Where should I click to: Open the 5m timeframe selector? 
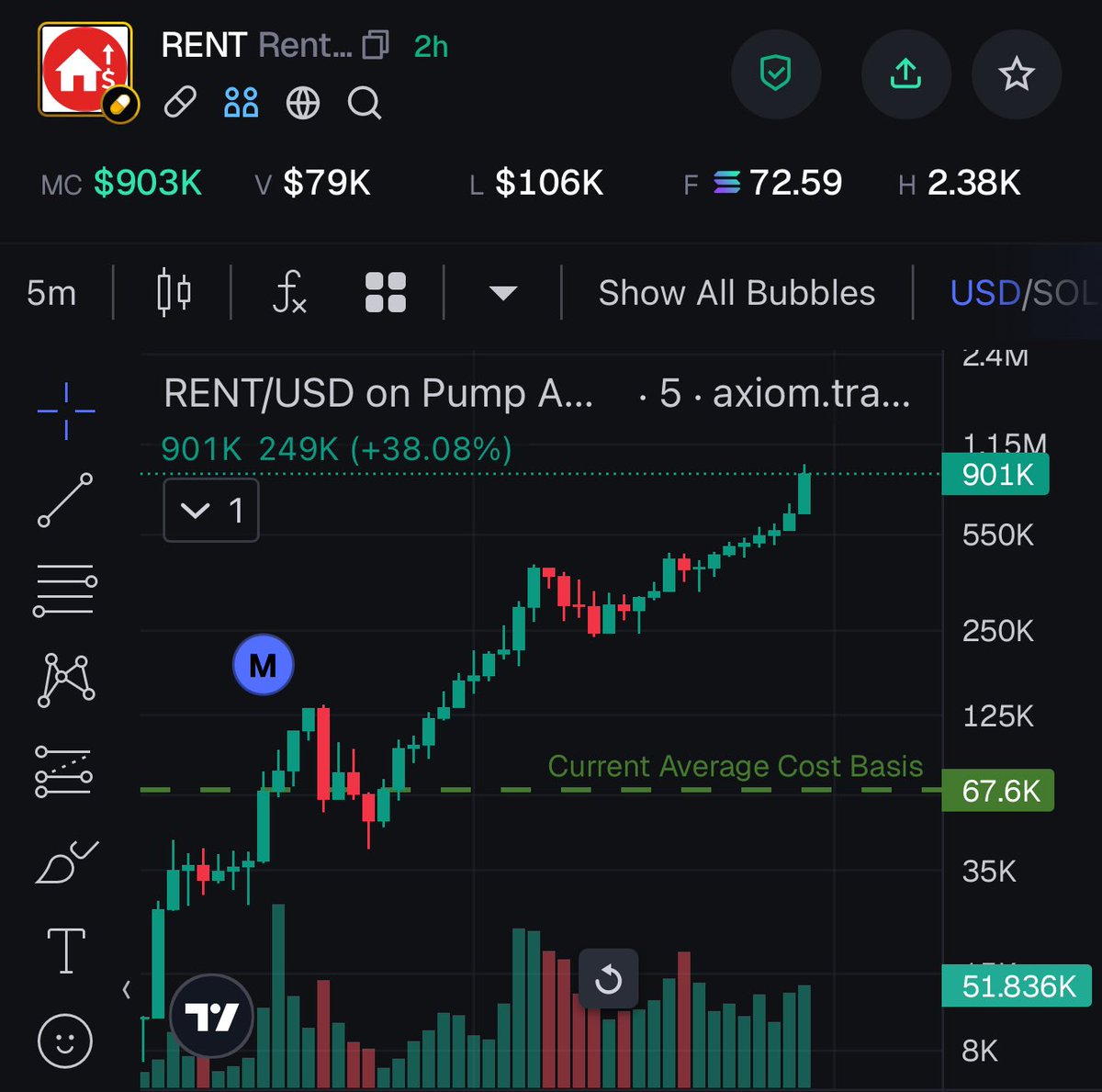(51, 293)
